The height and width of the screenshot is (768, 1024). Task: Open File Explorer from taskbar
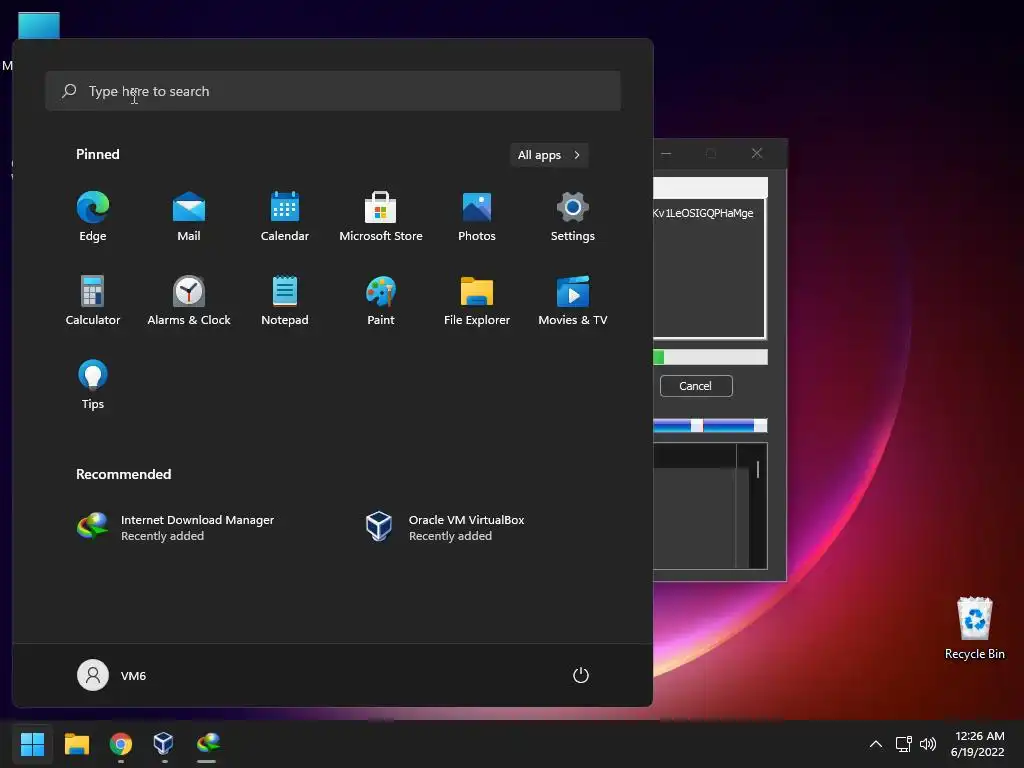coord(76,743)
